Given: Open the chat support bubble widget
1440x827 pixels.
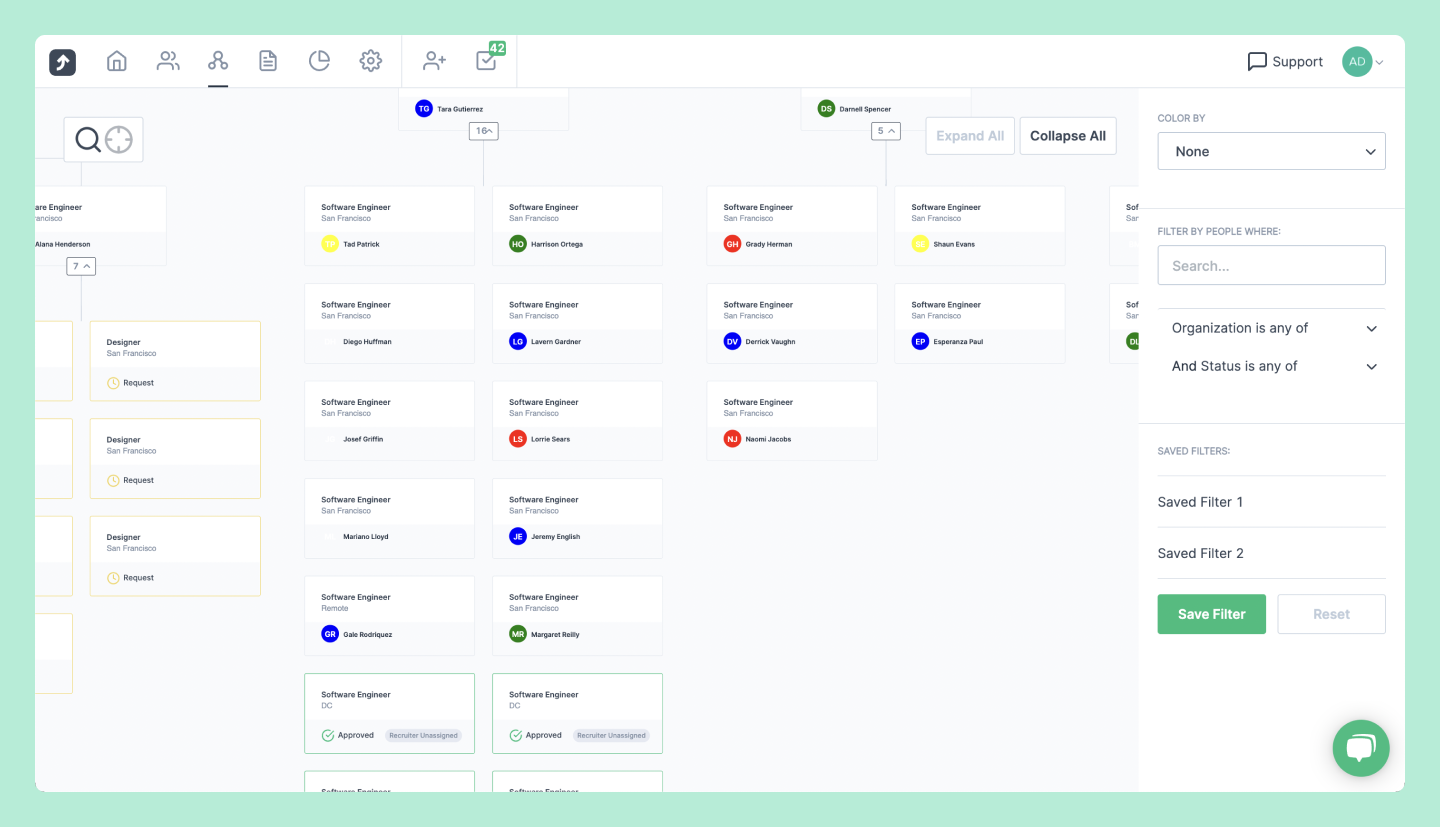Looking at the screenshot, I should [1360, 748].
